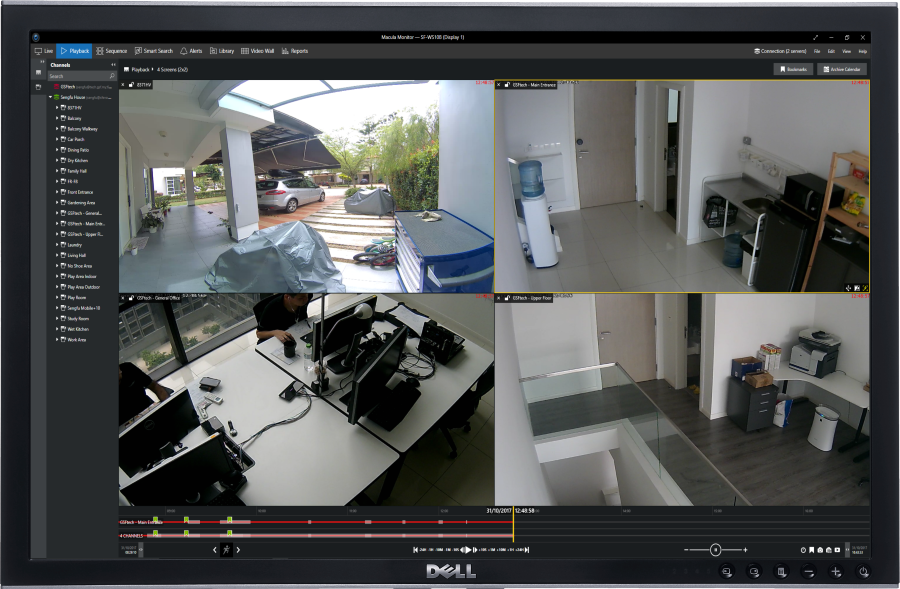Viewport: 900px width, 589px height.
Task: Expand the Balcony channel
Action: [x=57, y=118]
